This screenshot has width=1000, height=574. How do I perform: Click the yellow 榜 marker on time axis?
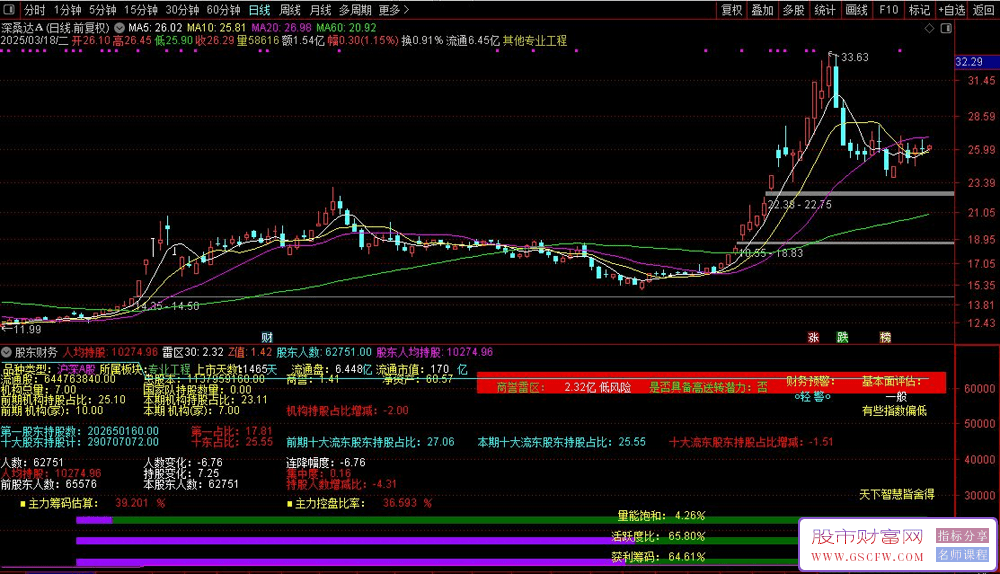tap(885, 337)
